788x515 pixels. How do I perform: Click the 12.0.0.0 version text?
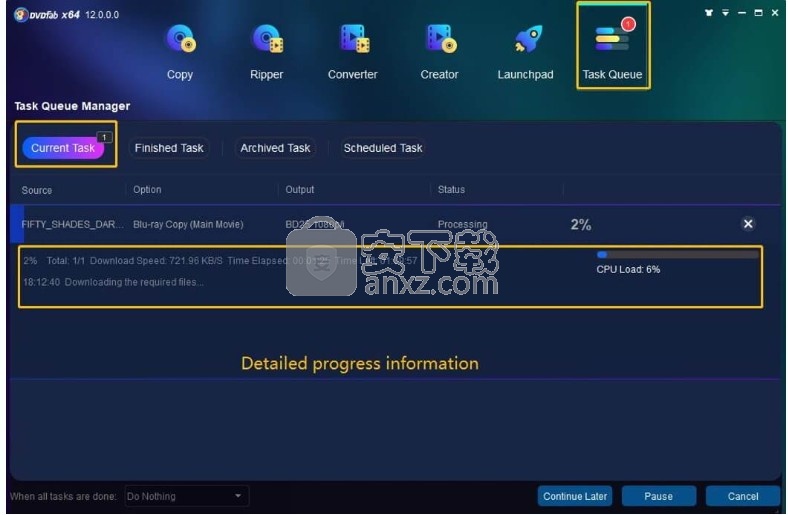tap(102, 15)
